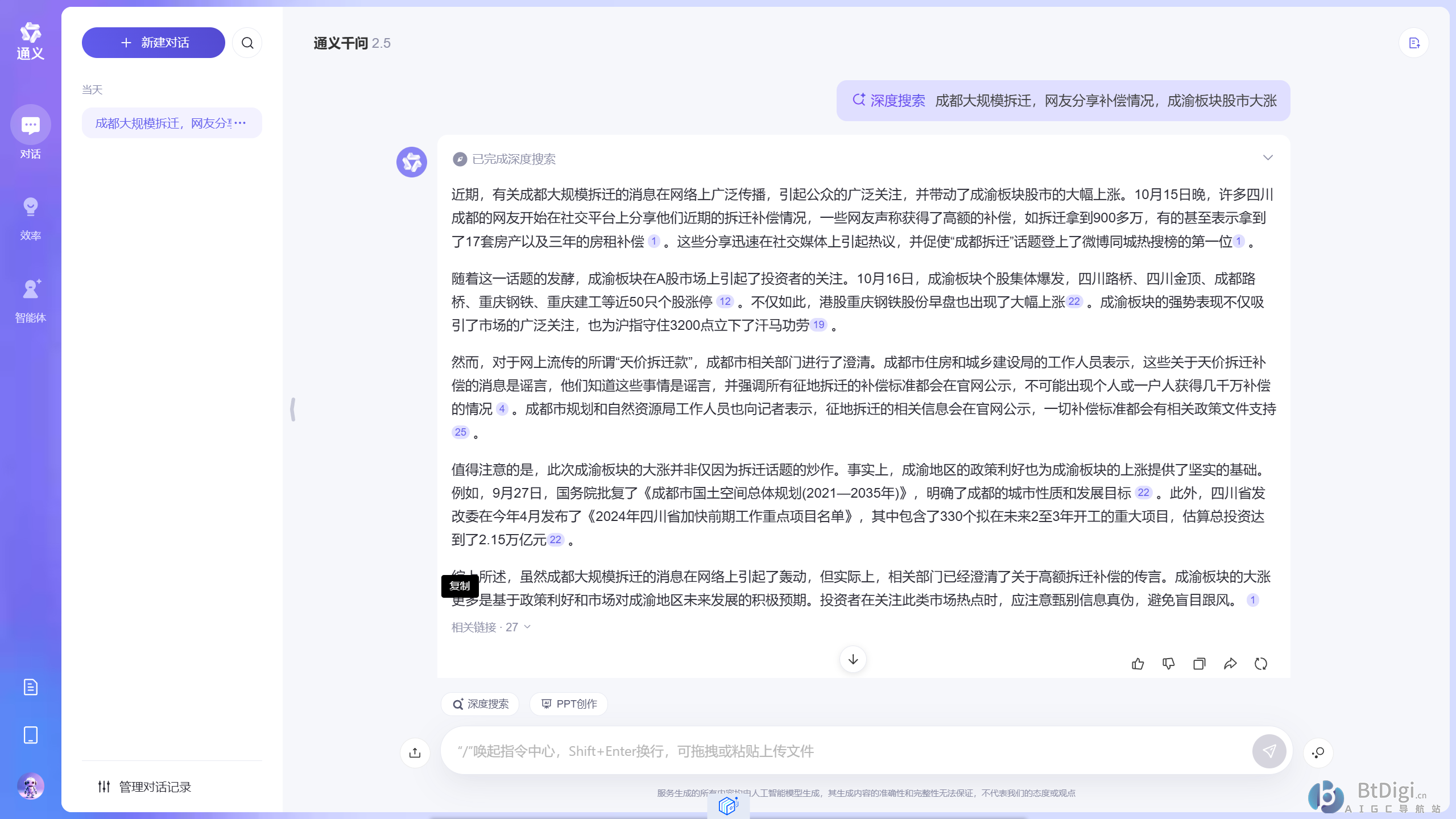Click the 当天 history group label
This screenshot has width=1456, height=819.
click(92, 90)
